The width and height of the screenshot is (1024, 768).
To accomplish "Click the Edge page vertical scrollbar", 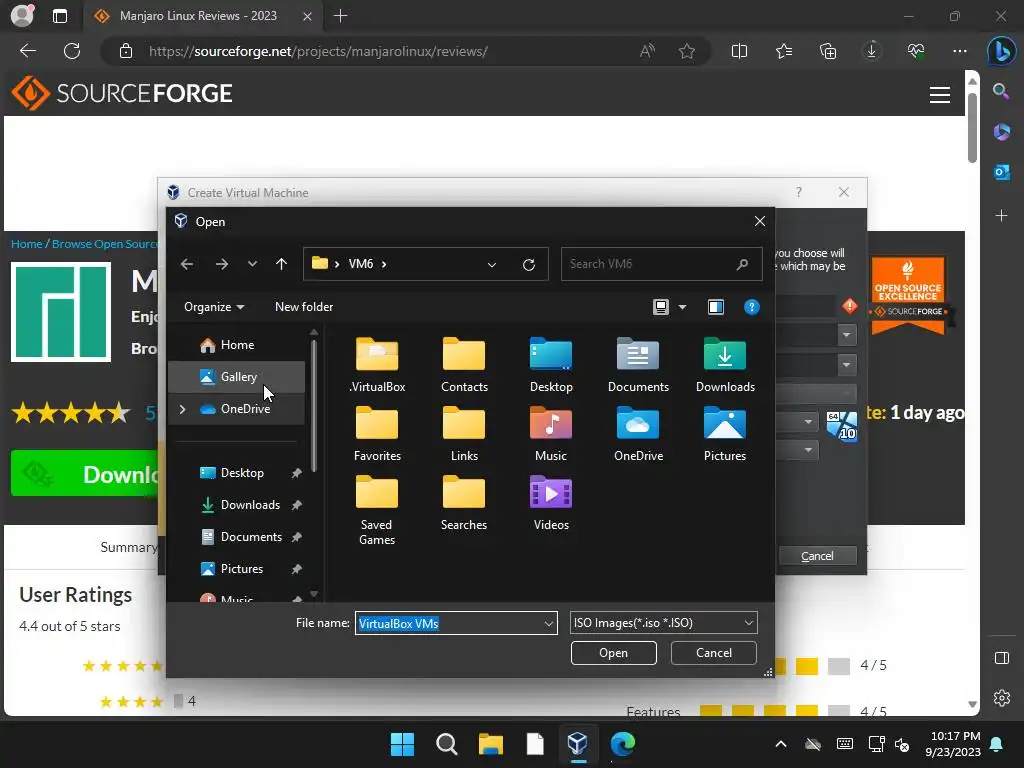I will [972, 127].
